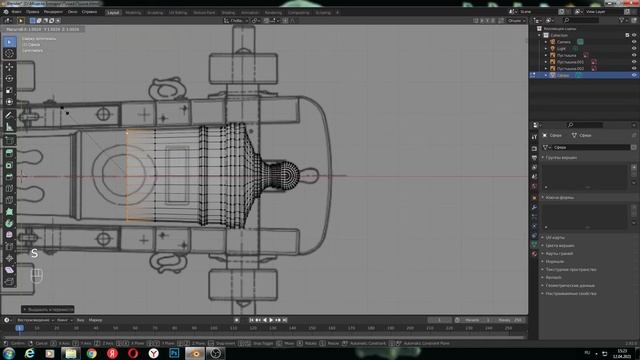Hide the Light object in outliner
This screenshot has width=640, height=360.
click(634, 49)
